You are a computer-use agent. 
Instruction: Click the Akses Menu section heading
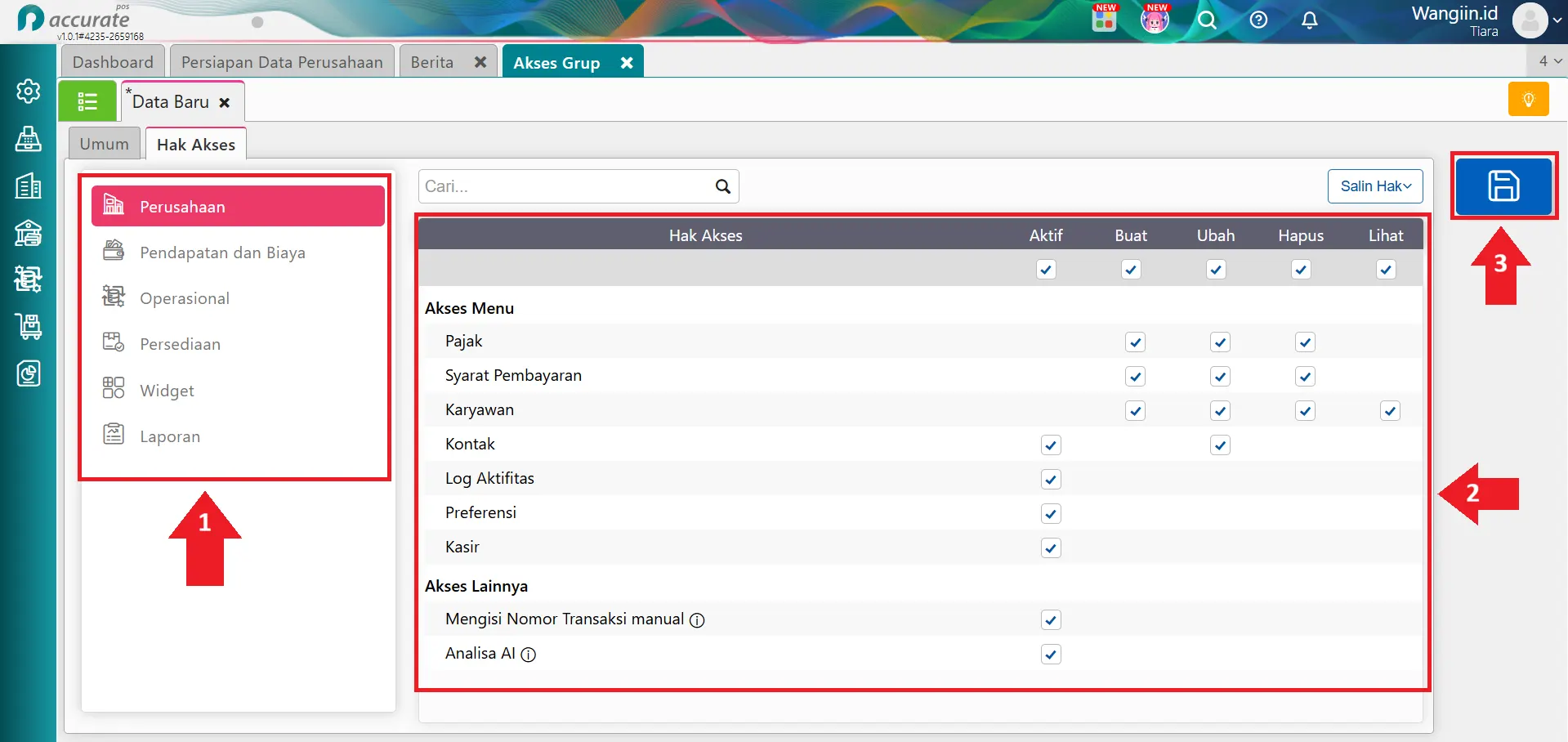[x=469, y=308]
